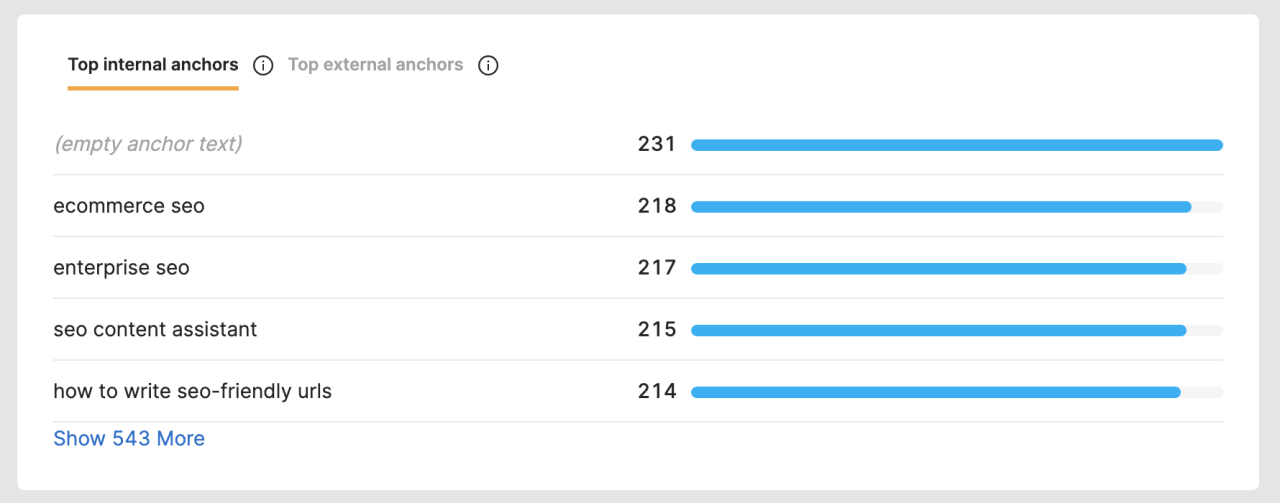Expand list with Show 543 More
1280x503 pixels.
pos(129,439)
